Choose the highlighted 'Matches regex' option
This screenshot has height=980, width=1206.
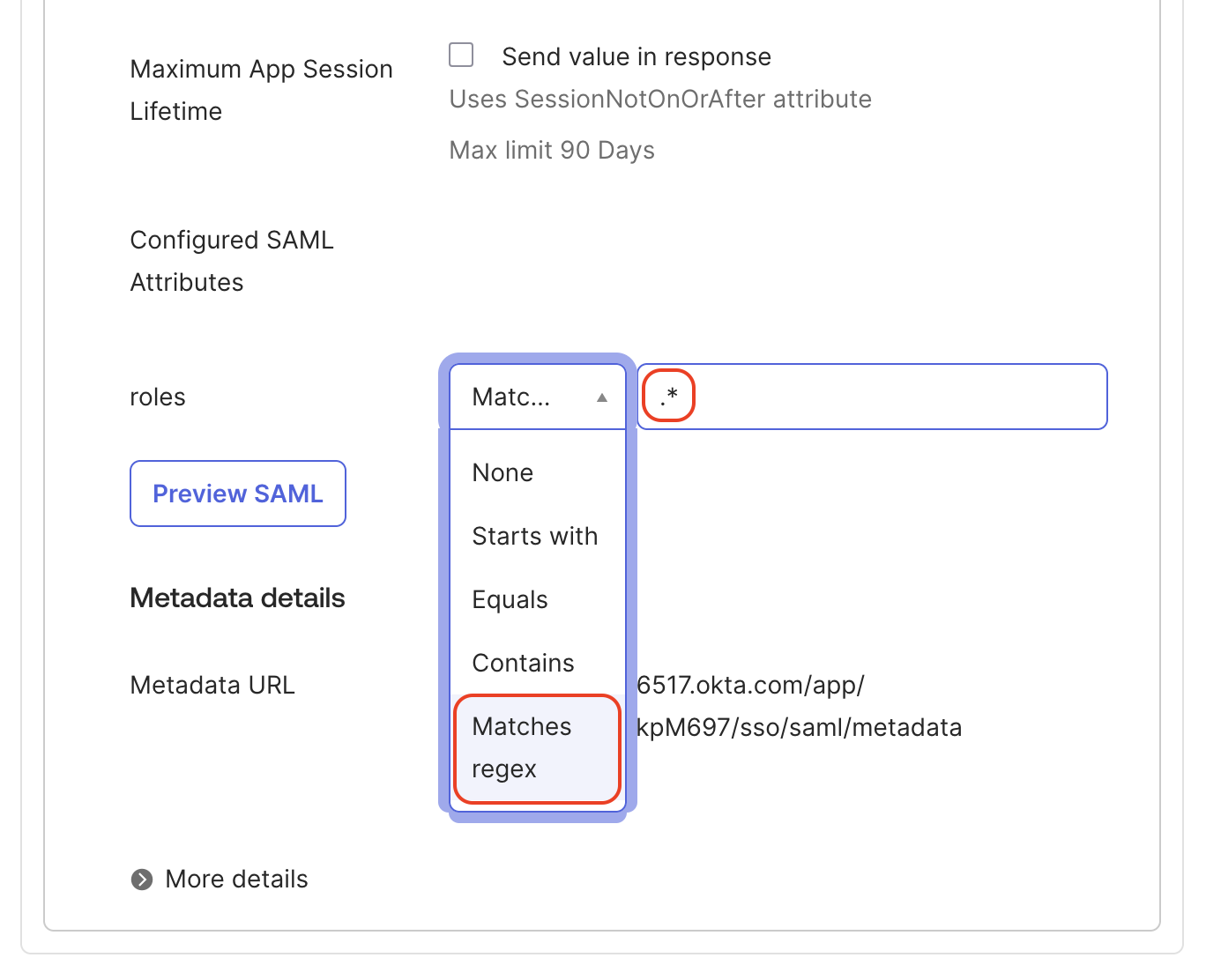[538, 748]
